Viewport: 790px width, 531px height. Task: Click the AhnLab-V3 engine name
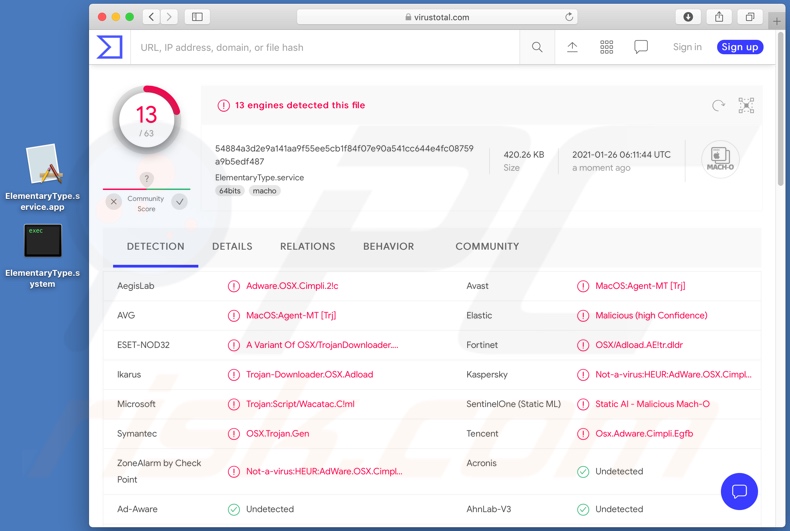pyautogui.click(x=489, y=509)
